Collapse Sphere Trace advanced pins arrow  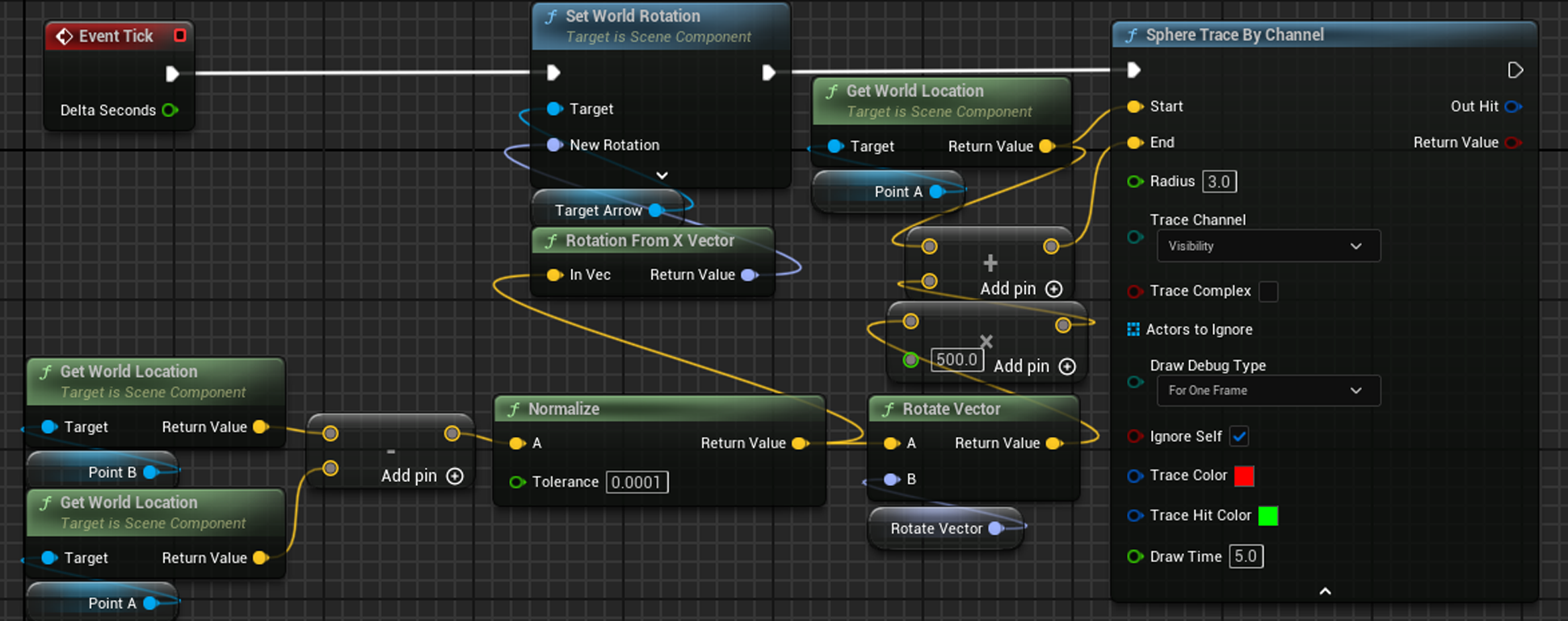coord(1325,591)
